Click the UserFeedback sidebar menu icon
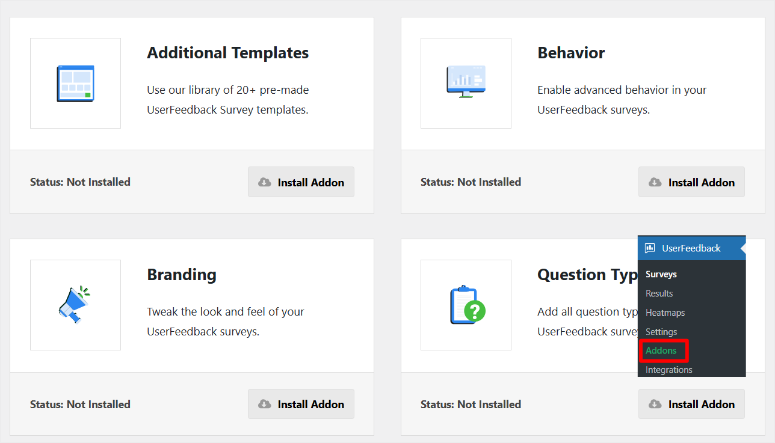This screenshot has width=775, height=443. 650,248
